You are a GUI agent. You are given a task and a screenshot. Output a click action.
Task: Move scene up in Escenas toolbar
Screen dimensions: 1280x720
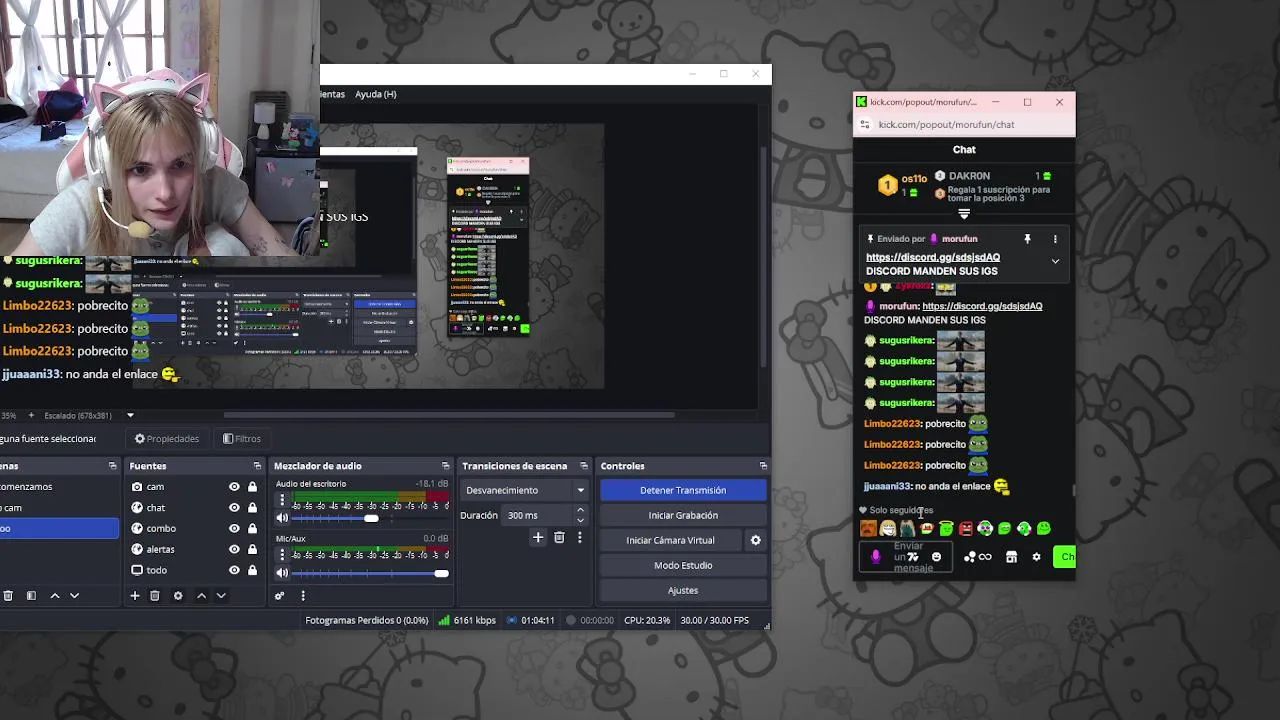coord(55,596)
